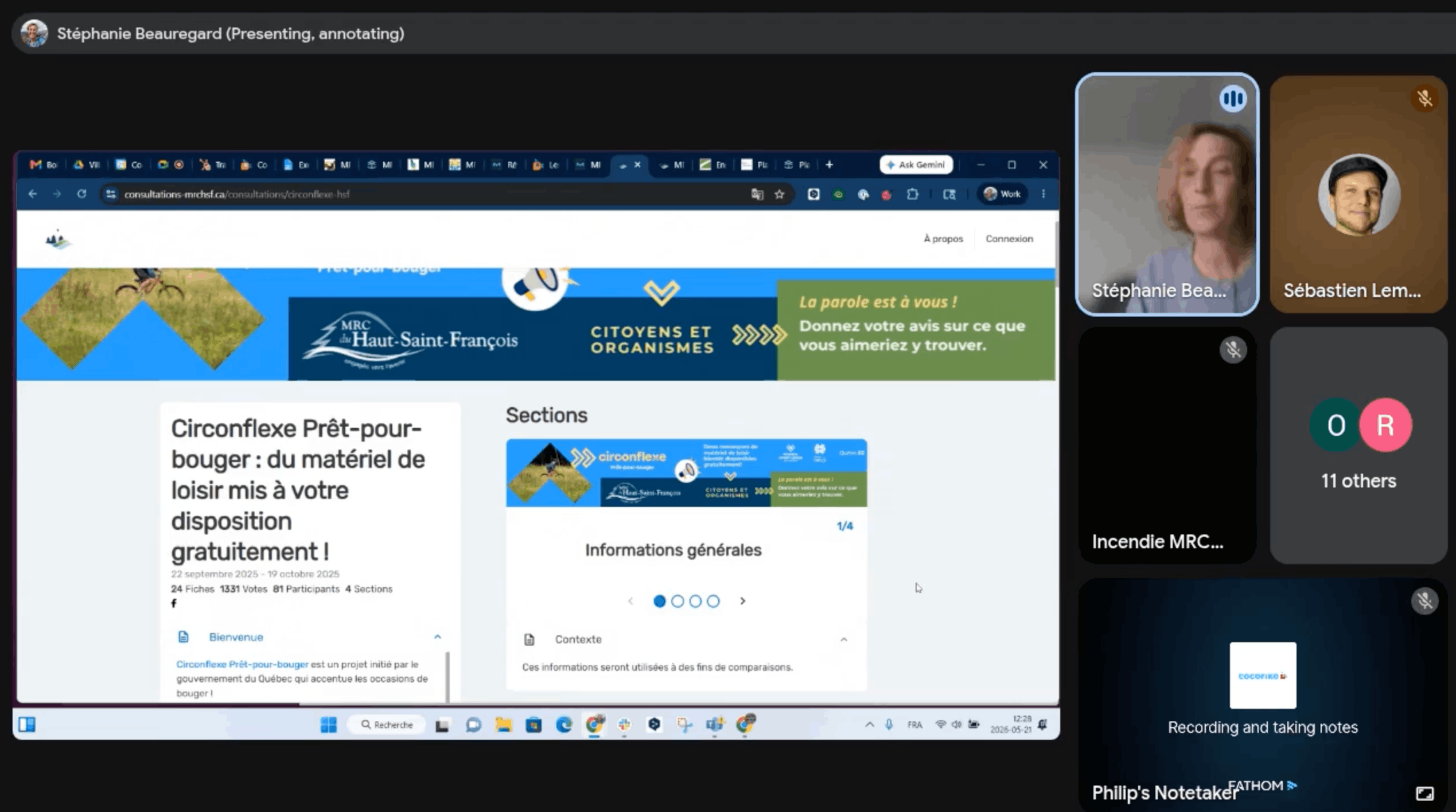Viewport: 1456px width, 812px height.
Task: Select the third carousel dot
Action: [x=695, y=601]
